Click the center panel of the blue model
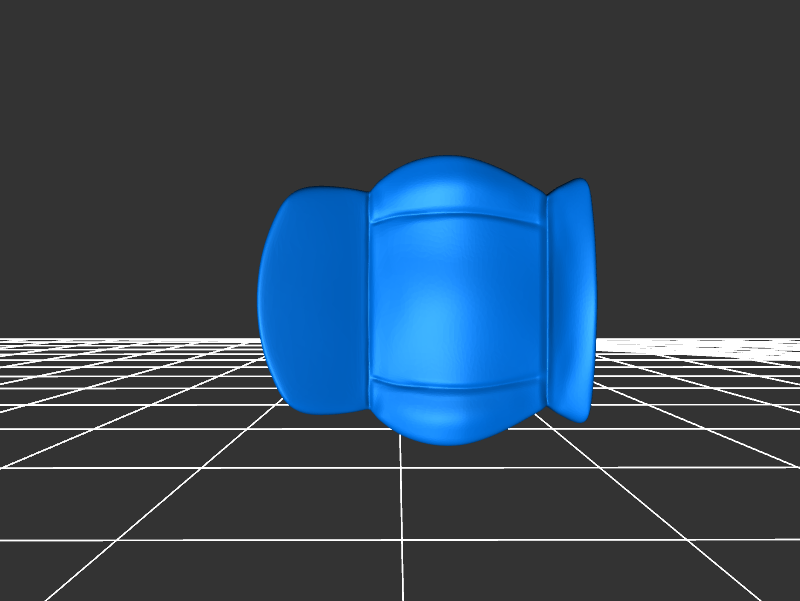Image resolution: width=800 pixels, height=601 pixels. 455,300
